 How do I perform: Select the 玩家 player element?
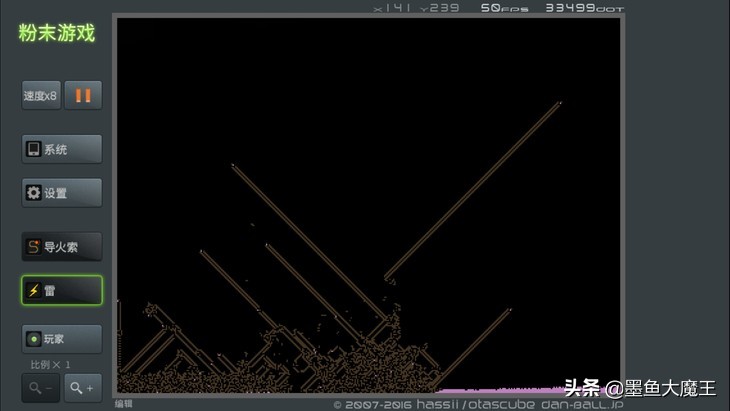pyautogui.click(x=62, y=339)
